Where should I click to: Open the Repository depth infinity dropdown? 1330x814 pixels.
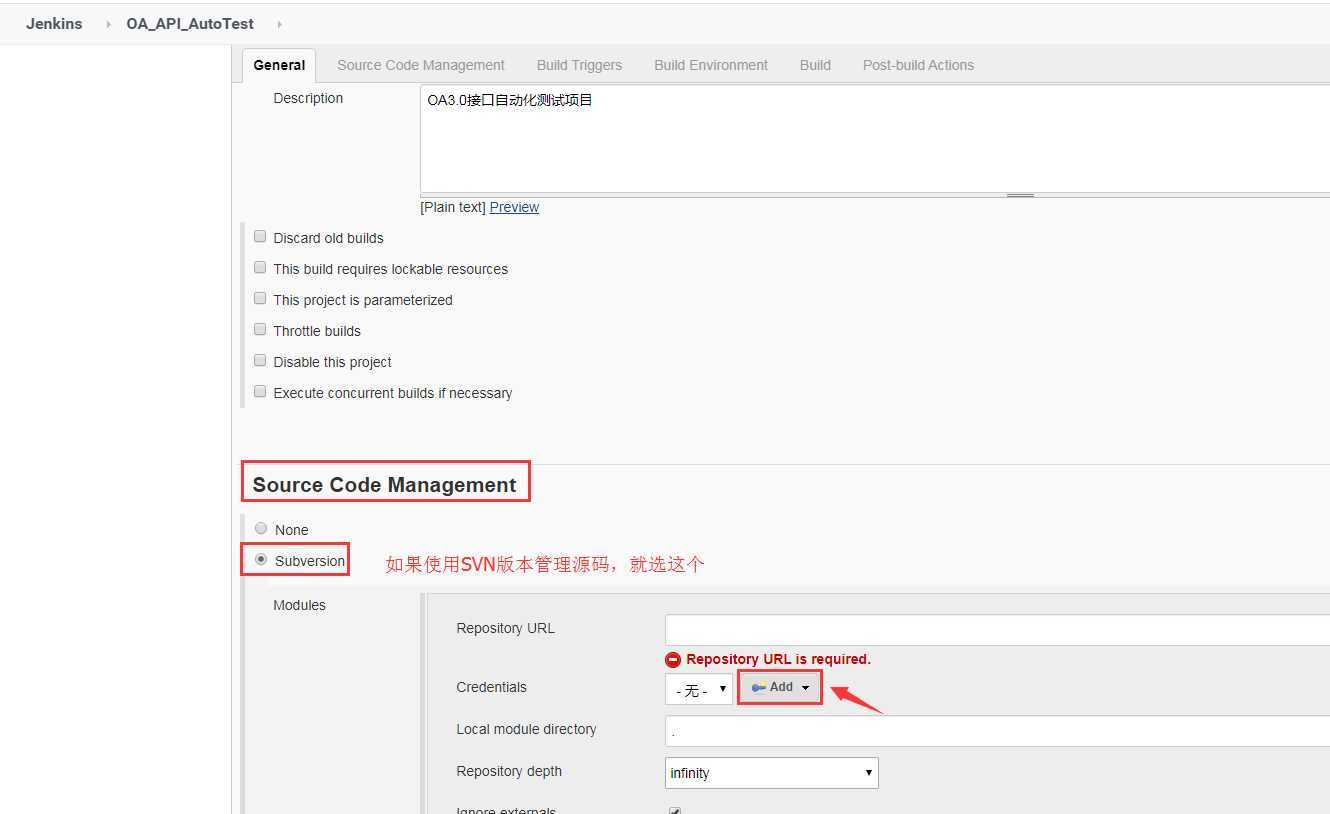pos(771,773)
